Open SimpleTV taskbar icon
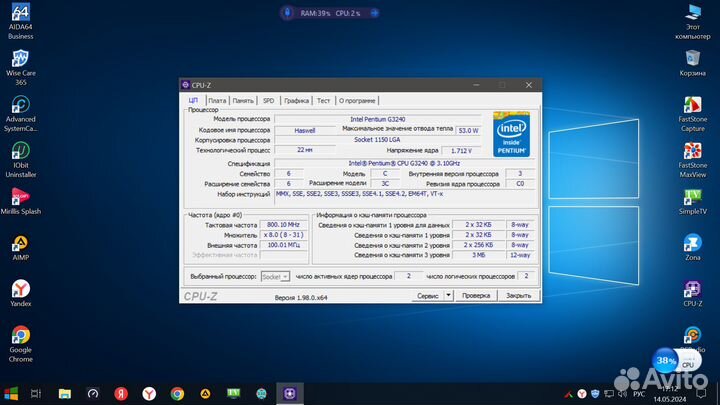 233,394
